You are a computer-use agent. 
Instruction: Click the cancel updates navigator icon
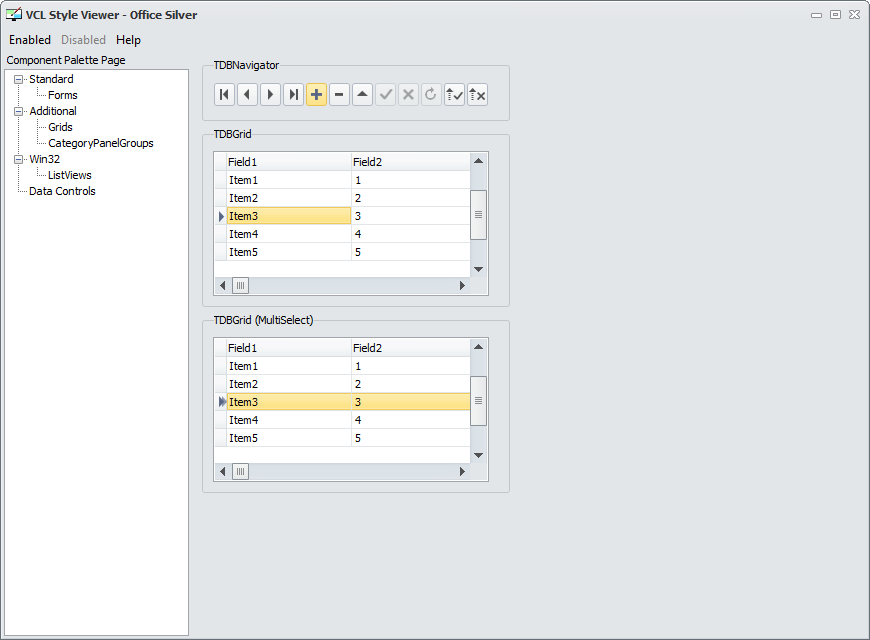[477, 95]
